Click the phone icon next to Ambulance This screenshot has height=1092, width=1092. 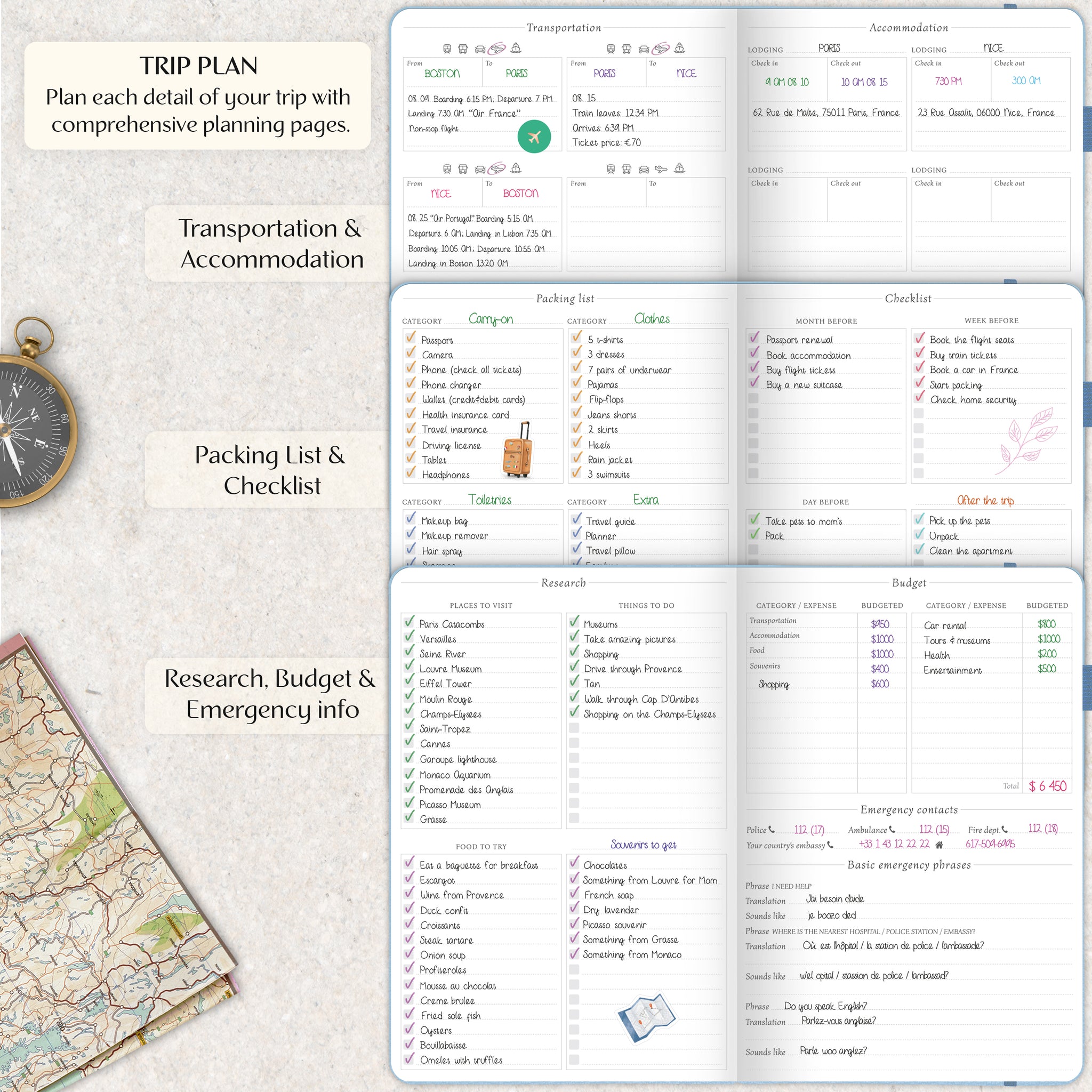[892, 829]
